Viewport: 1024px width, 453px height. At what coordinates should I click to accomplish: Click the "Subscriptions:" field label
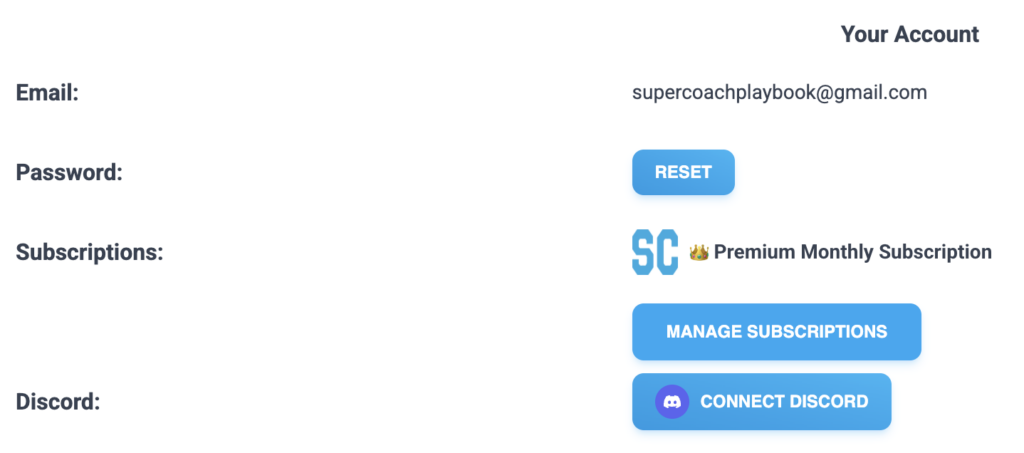(x=89, y=252)
